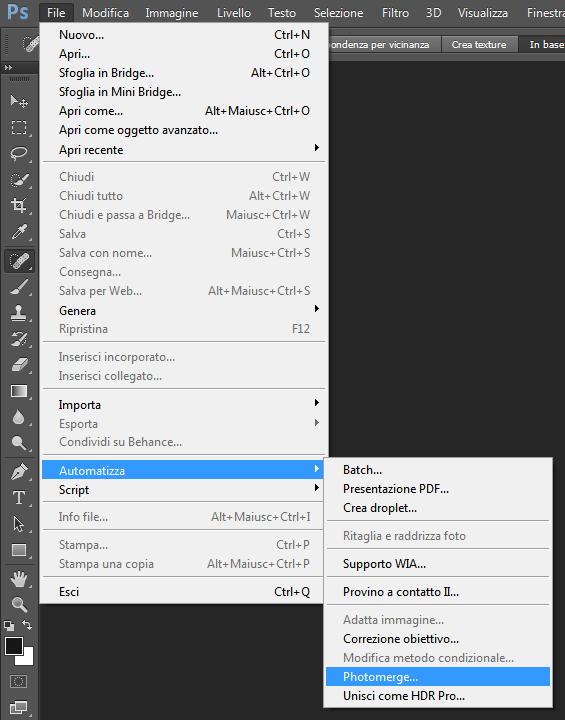565x720 pixels.
Task: Select the Rectangular Marquee tool
Action: point(19,127)
